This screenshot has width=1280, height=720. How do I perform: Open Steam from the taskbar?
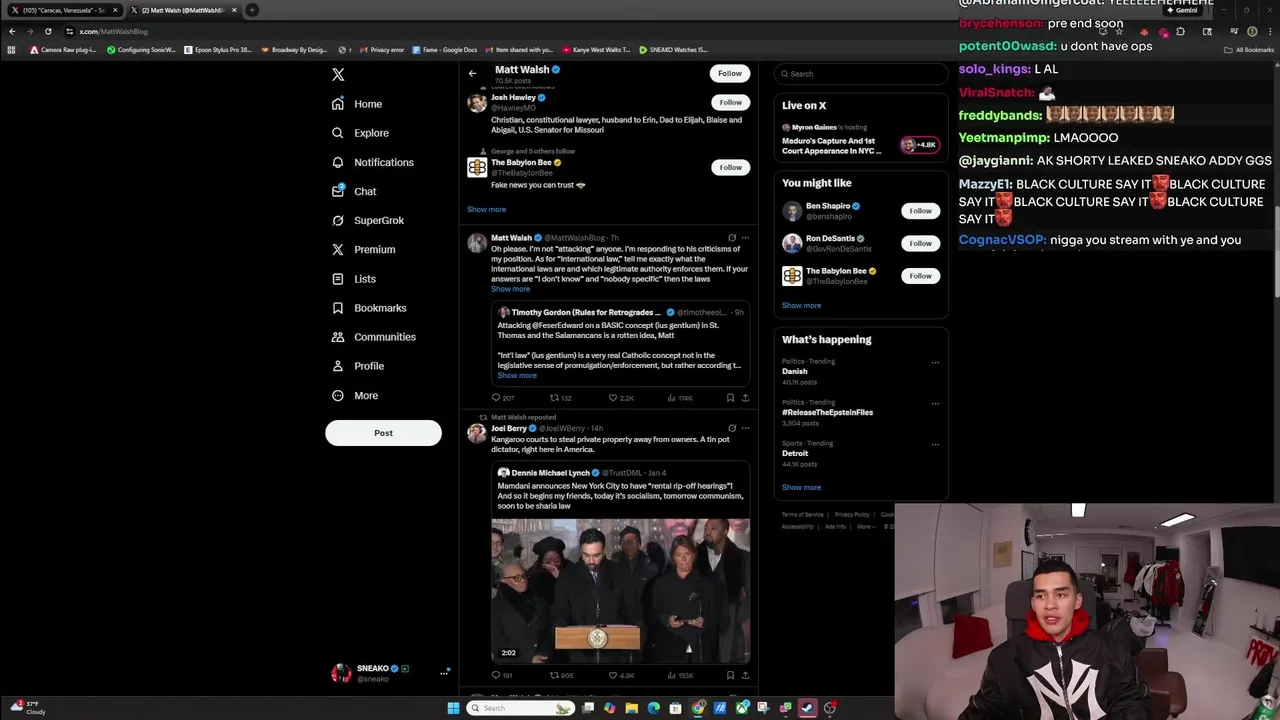point(808,708)
